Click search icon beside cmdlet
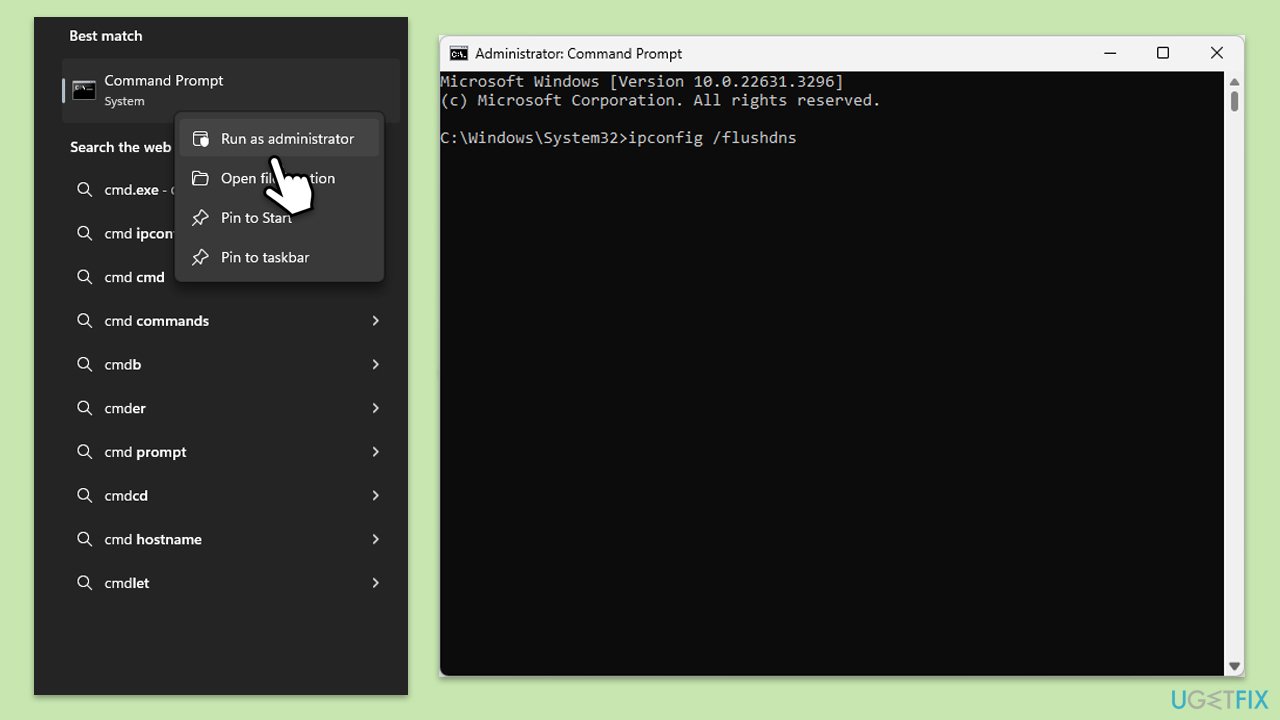The width and height of the screenshot is (1280, 720). pos(85,582)
